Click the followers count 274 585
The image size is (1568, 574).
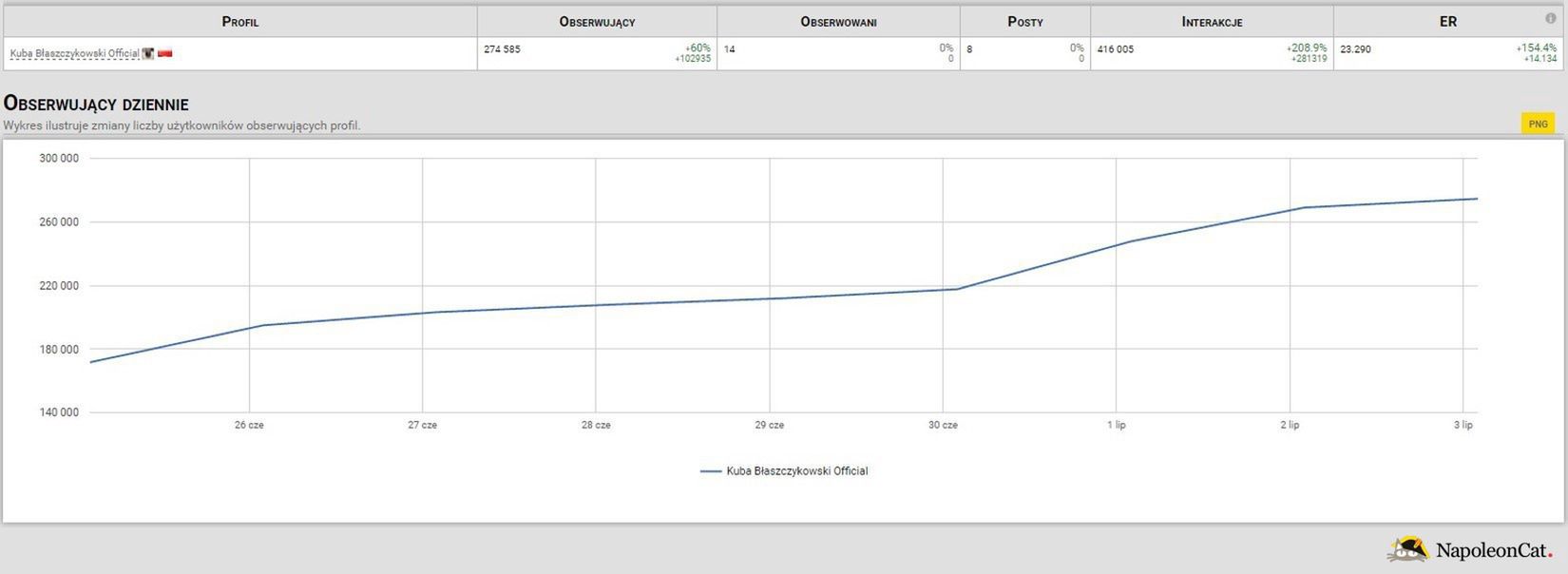coord(502,49)
